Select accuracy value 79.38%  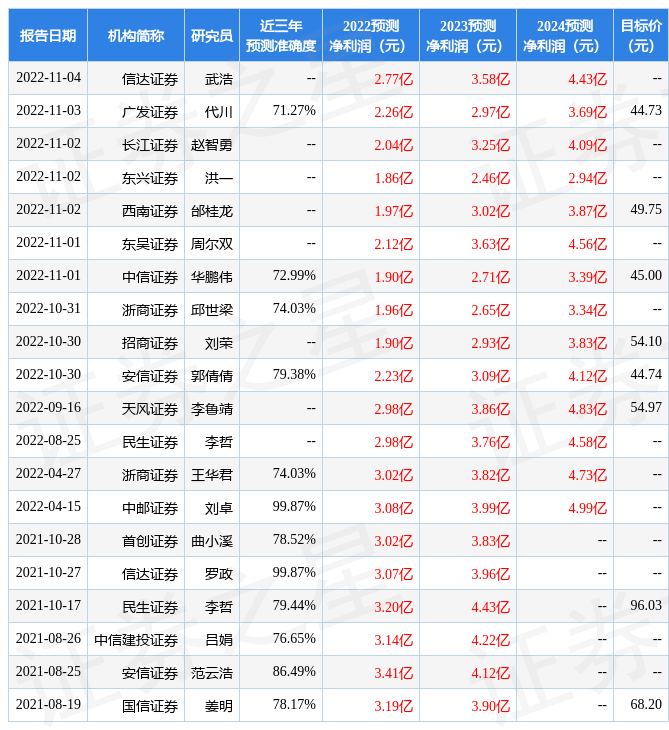pyautogui.click(x=294, y=375)
